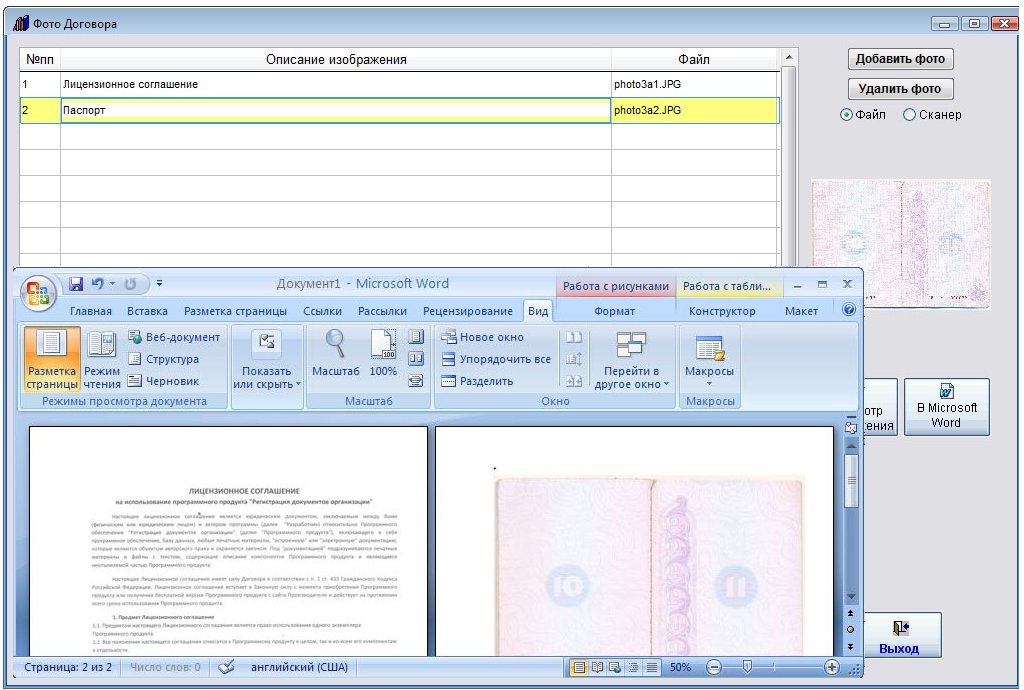Click the Паспорт description field
The width and height of the screenshot is (1024, 690).
coord(336,110)
